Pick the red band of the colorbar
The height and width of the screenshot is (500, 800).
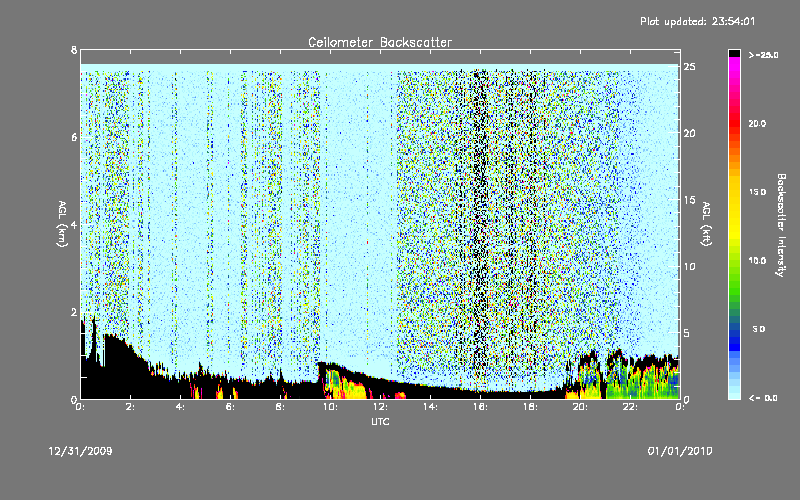[x=734, y=122]
